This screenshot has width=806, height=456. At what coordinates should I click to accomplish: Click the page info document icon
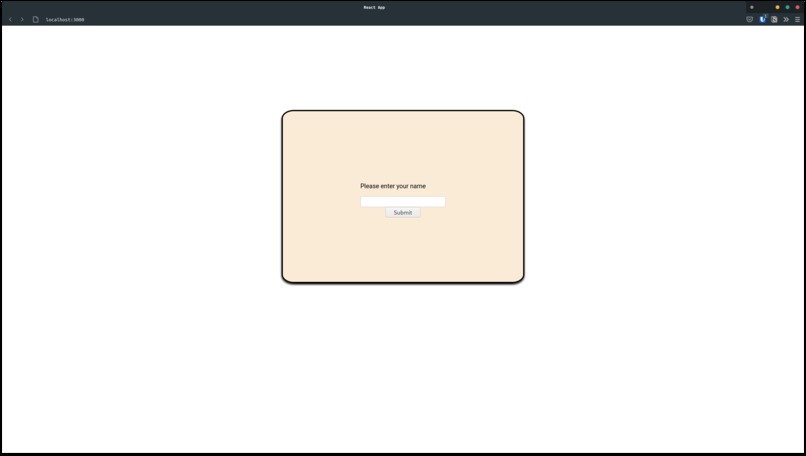click(x=35, y=20)
